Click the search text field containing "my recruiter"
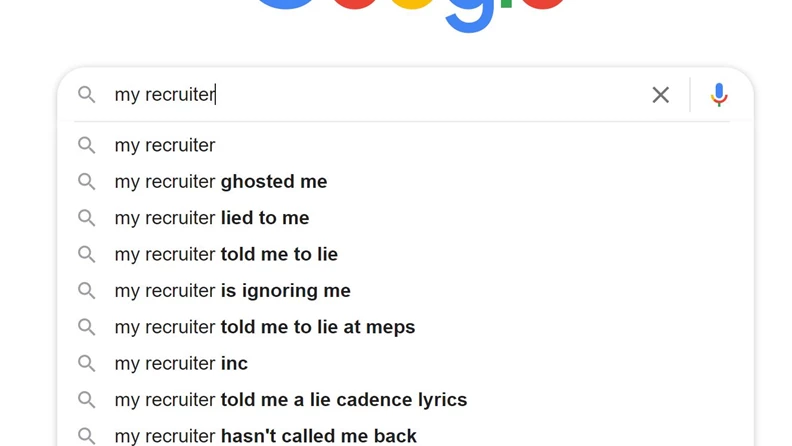 point(380,95)
